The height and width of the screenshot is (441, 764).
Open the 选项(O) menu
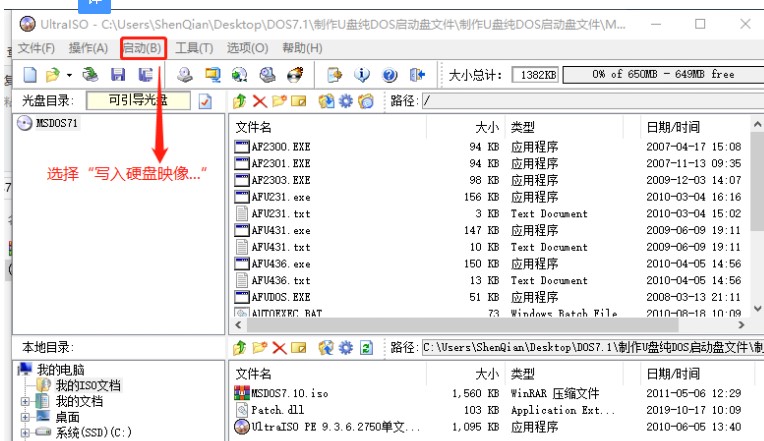pyautogui.click(x=248, y=48)
